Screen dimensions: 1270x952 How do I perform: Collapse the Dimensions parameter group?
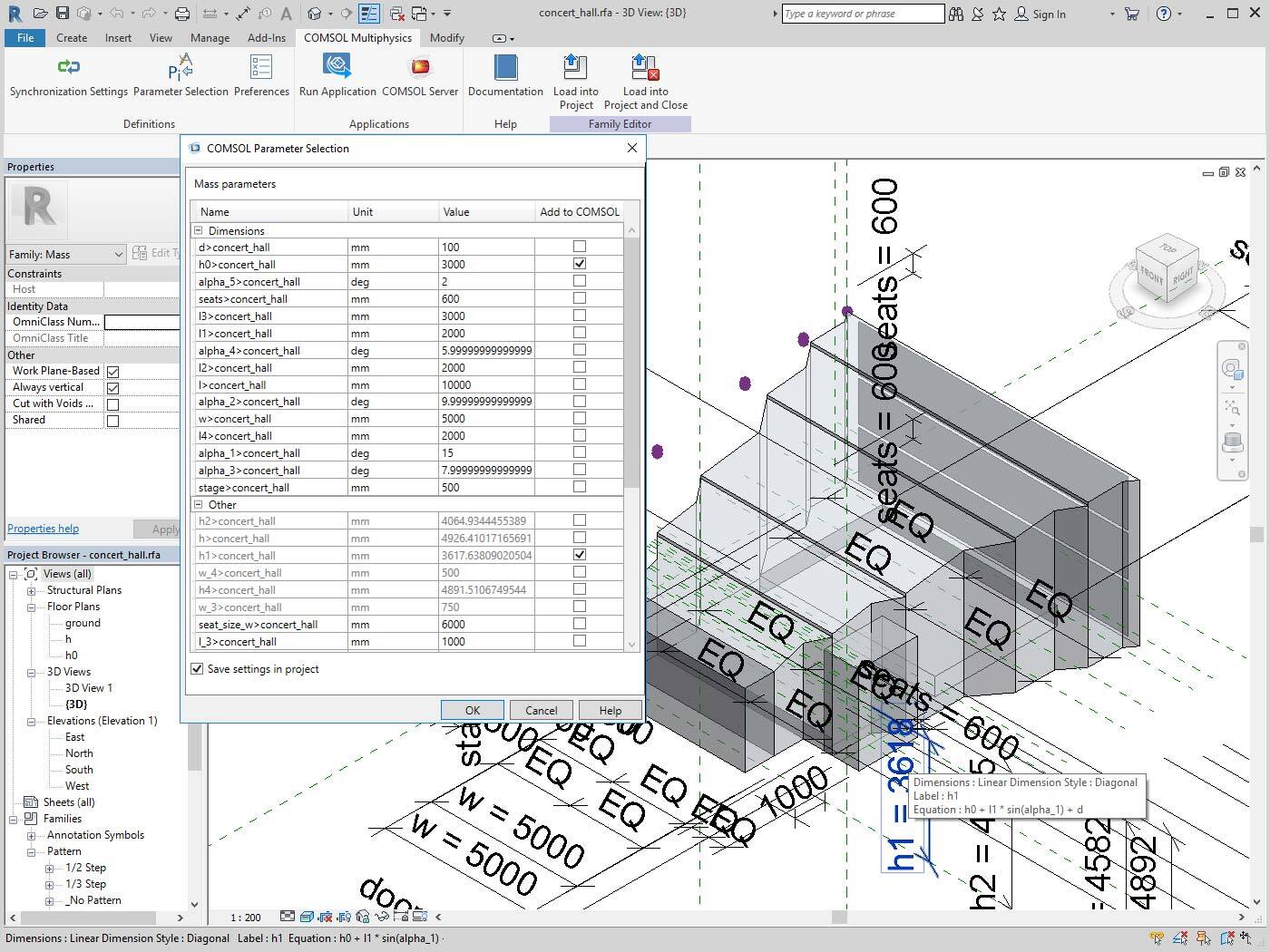tap(198, 229)
